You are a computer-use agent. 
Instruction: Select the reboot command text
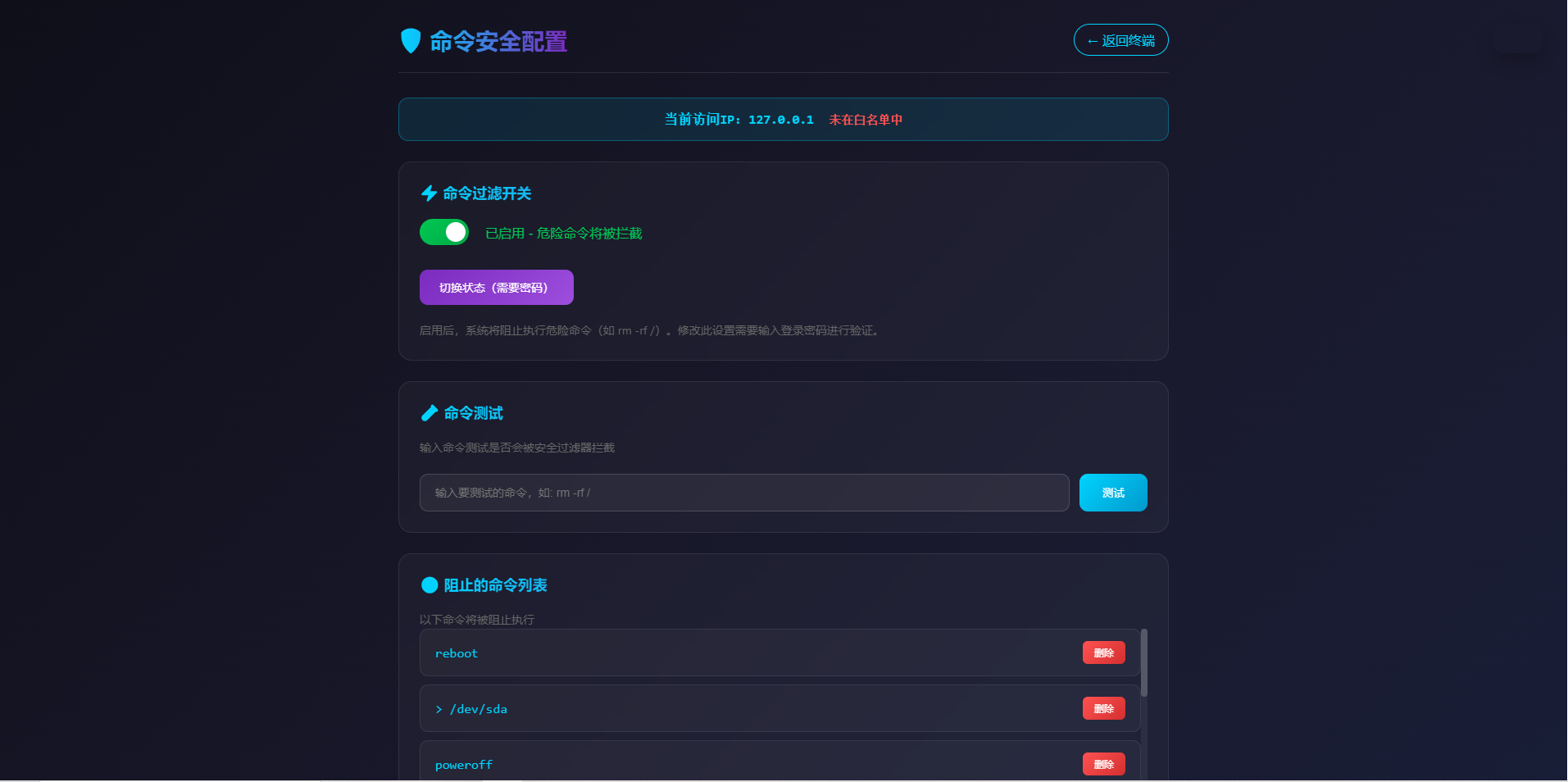(x=457, y=653)
